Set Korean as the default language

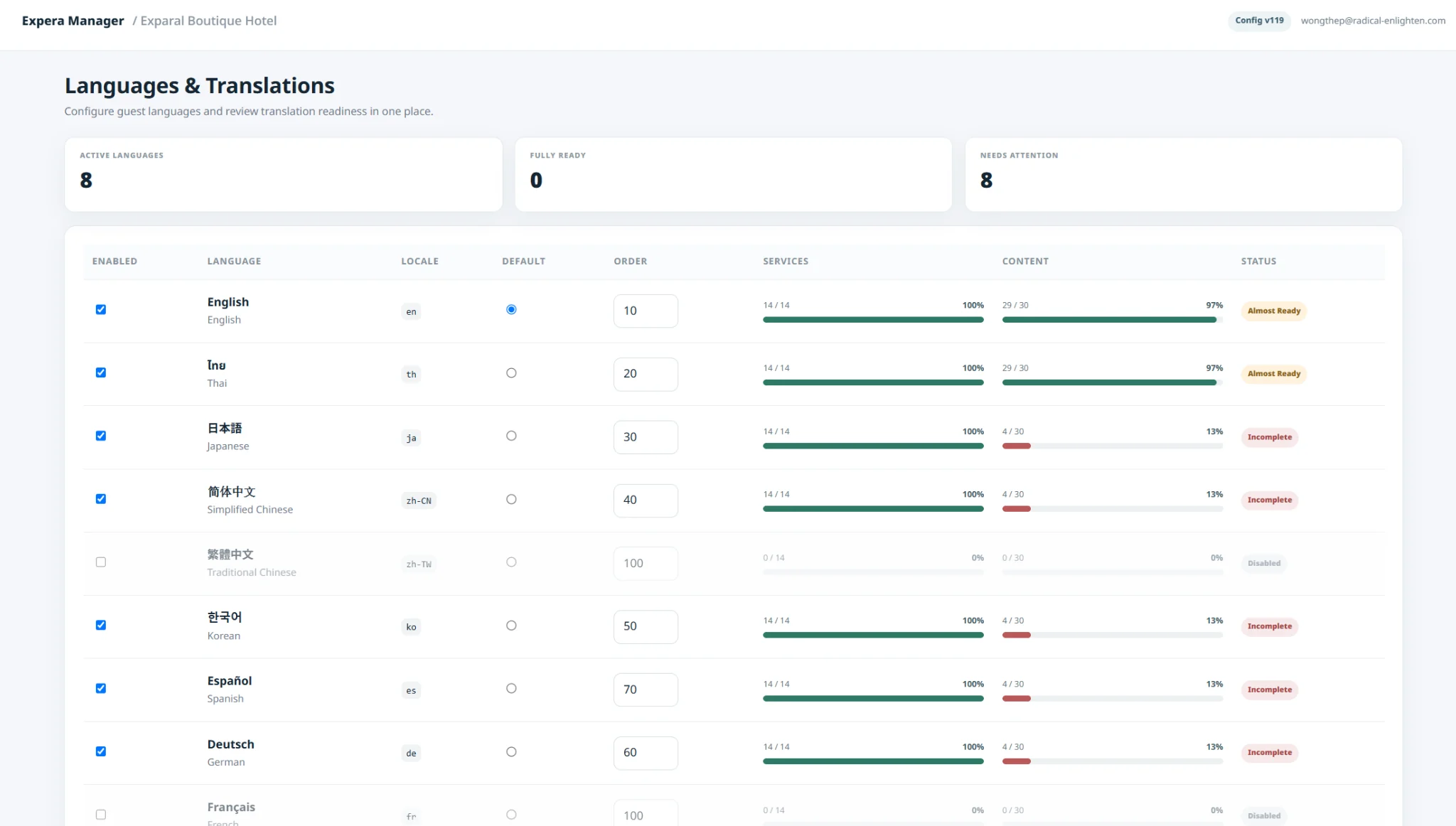(511, 626)
